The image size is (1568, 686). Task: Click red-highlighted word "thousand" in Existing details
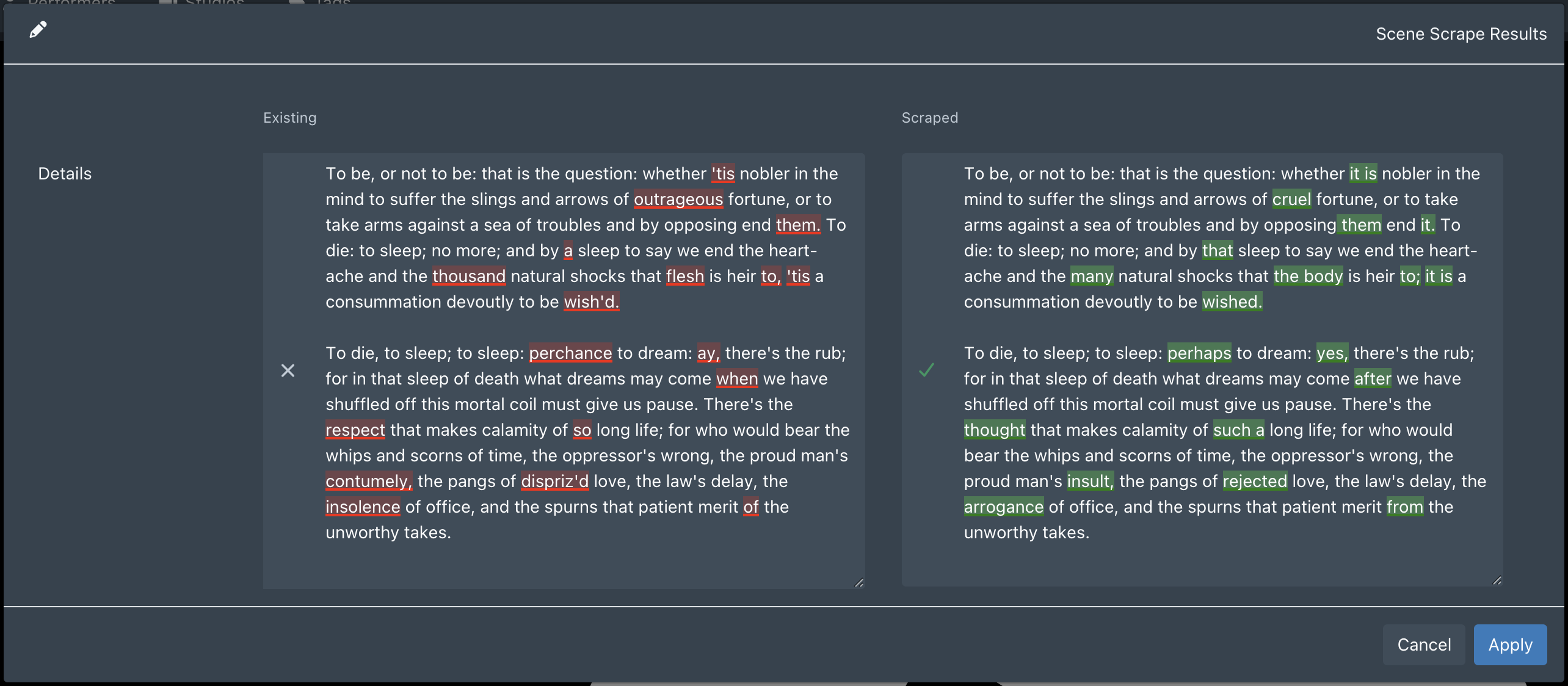click(469, 276)
